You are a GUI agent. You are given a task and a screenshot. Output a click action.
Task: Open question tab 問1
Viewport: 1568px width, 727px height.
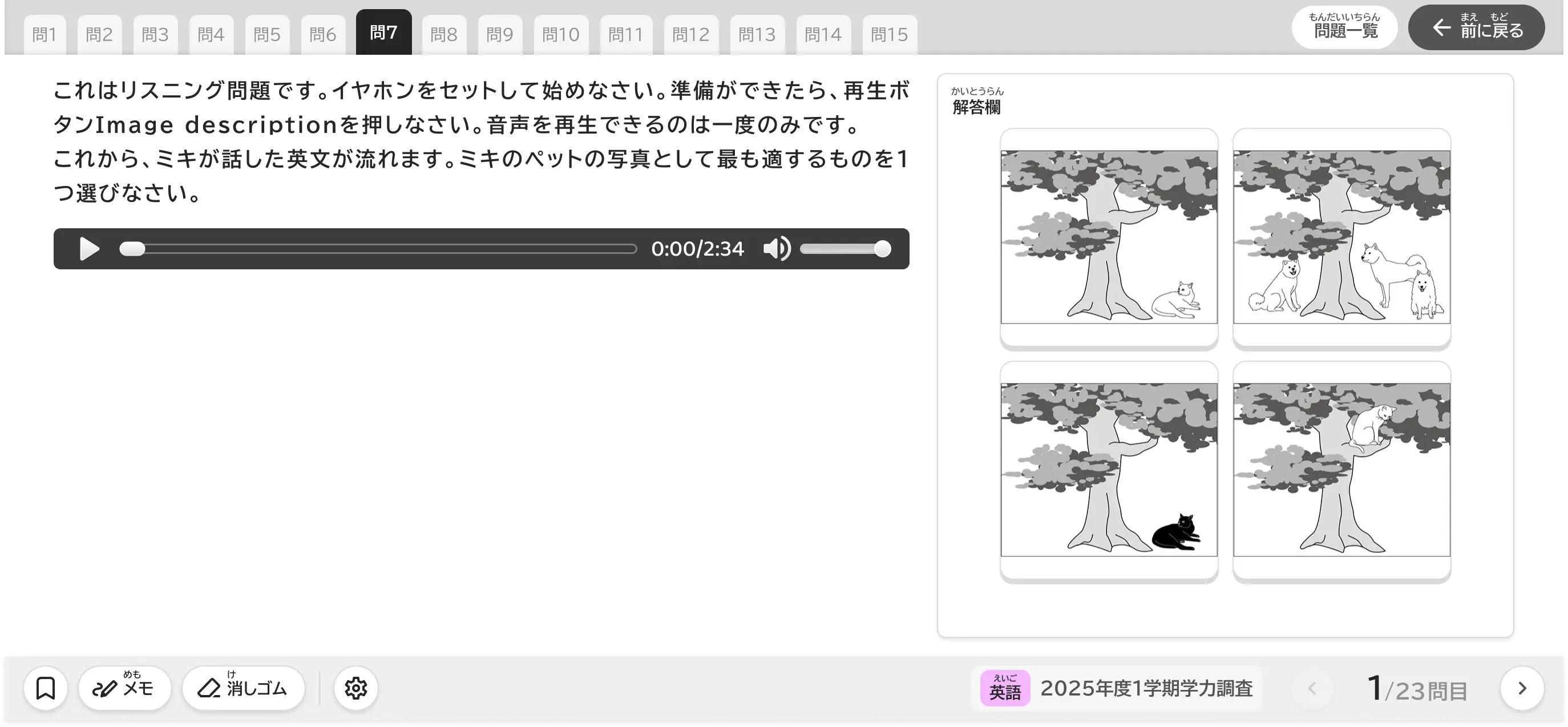click(45, 34)
